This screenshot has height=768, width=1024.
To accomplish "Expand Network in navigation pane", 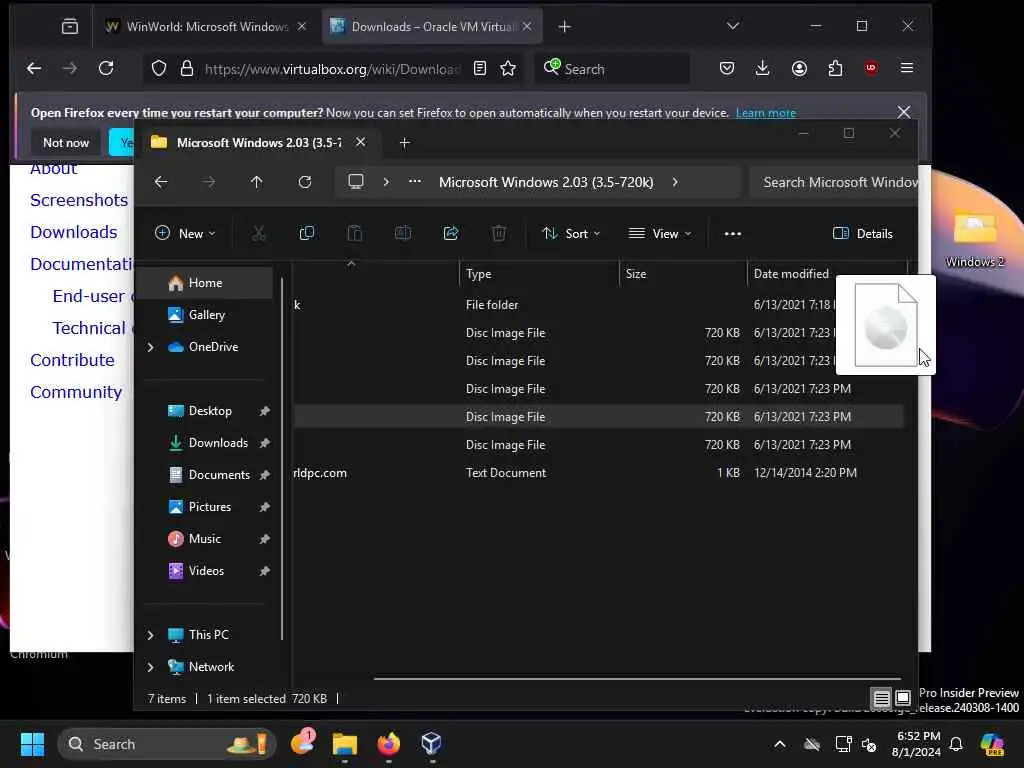I will pos(151,667).
